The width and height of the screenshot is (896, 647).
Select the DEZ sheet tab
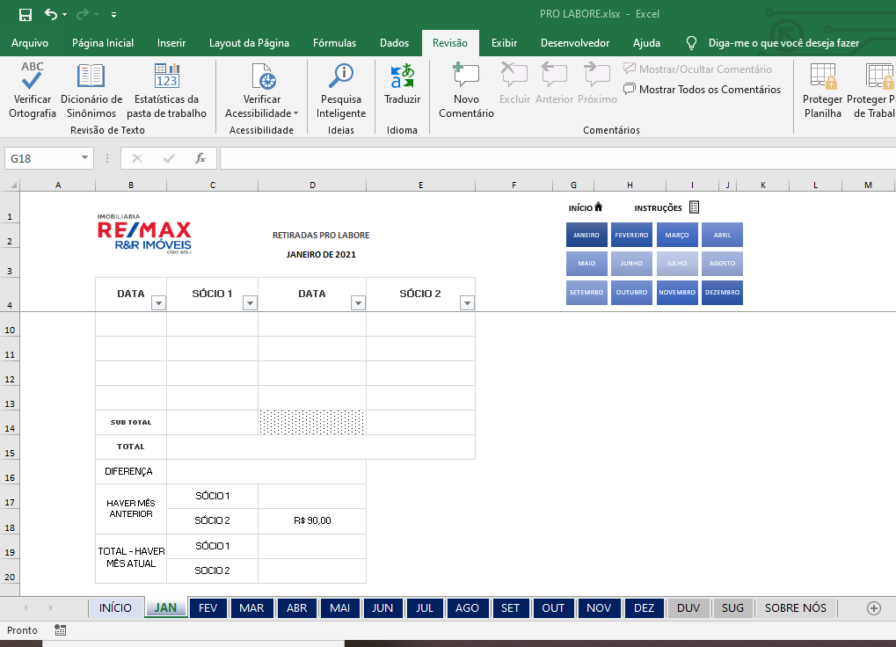pos(644,608)
